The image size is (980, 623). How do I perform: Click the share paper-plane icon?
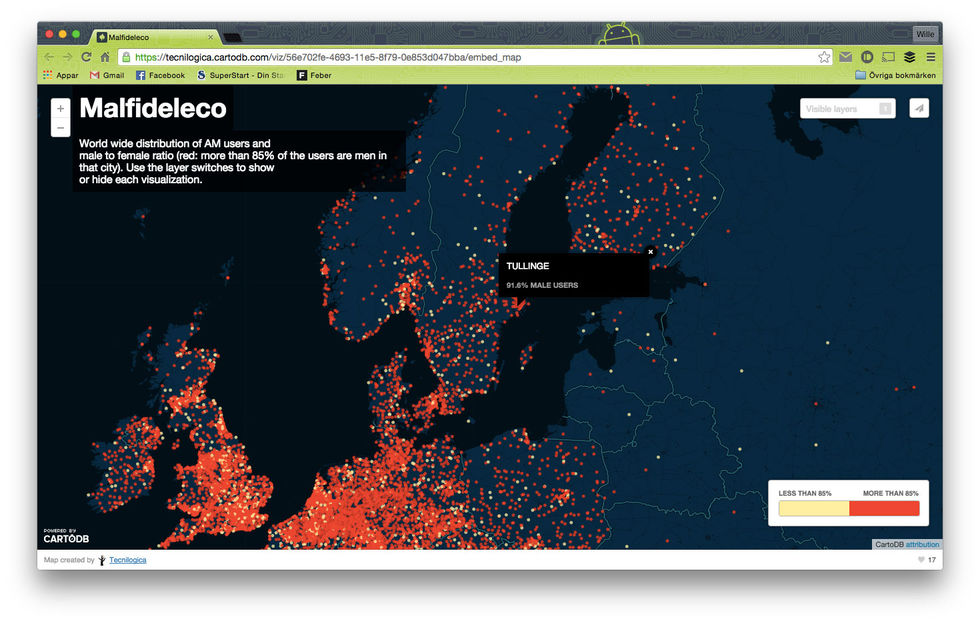[x=919, y=108]
